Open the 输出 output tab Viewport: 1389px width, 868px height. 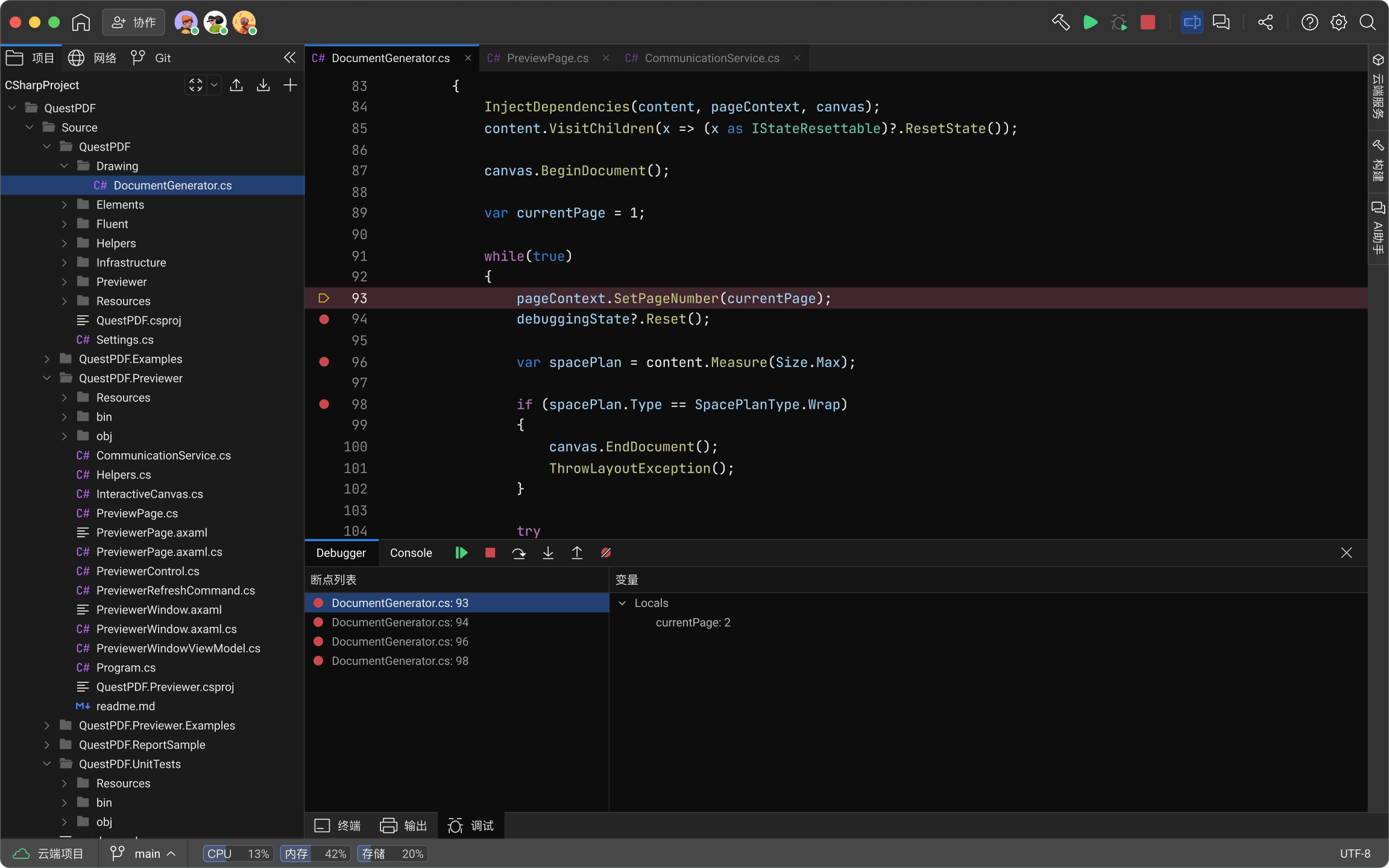point(403,825)
